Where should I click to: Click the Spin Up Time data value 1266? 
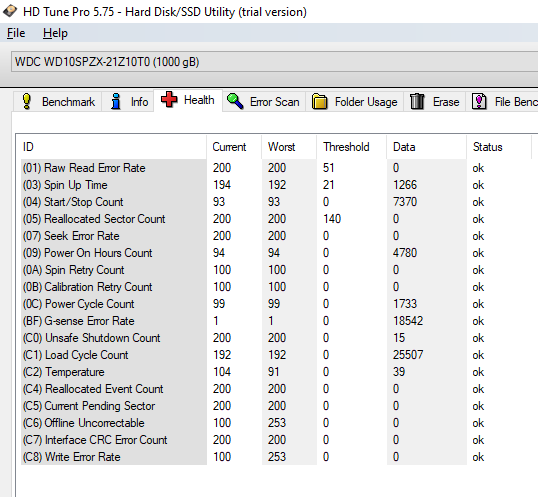pos(405,185)
